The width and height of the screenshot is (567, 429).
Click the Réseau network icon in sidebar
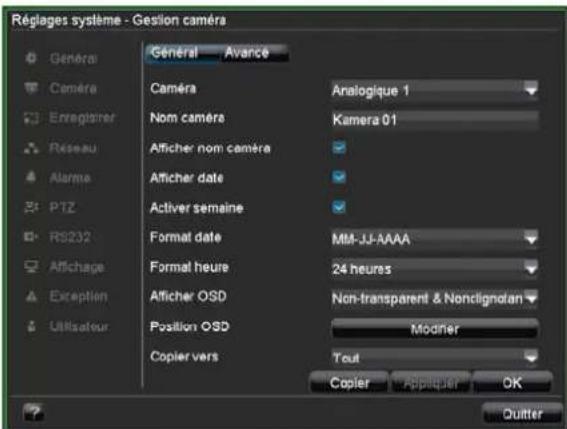pos(31,148)
